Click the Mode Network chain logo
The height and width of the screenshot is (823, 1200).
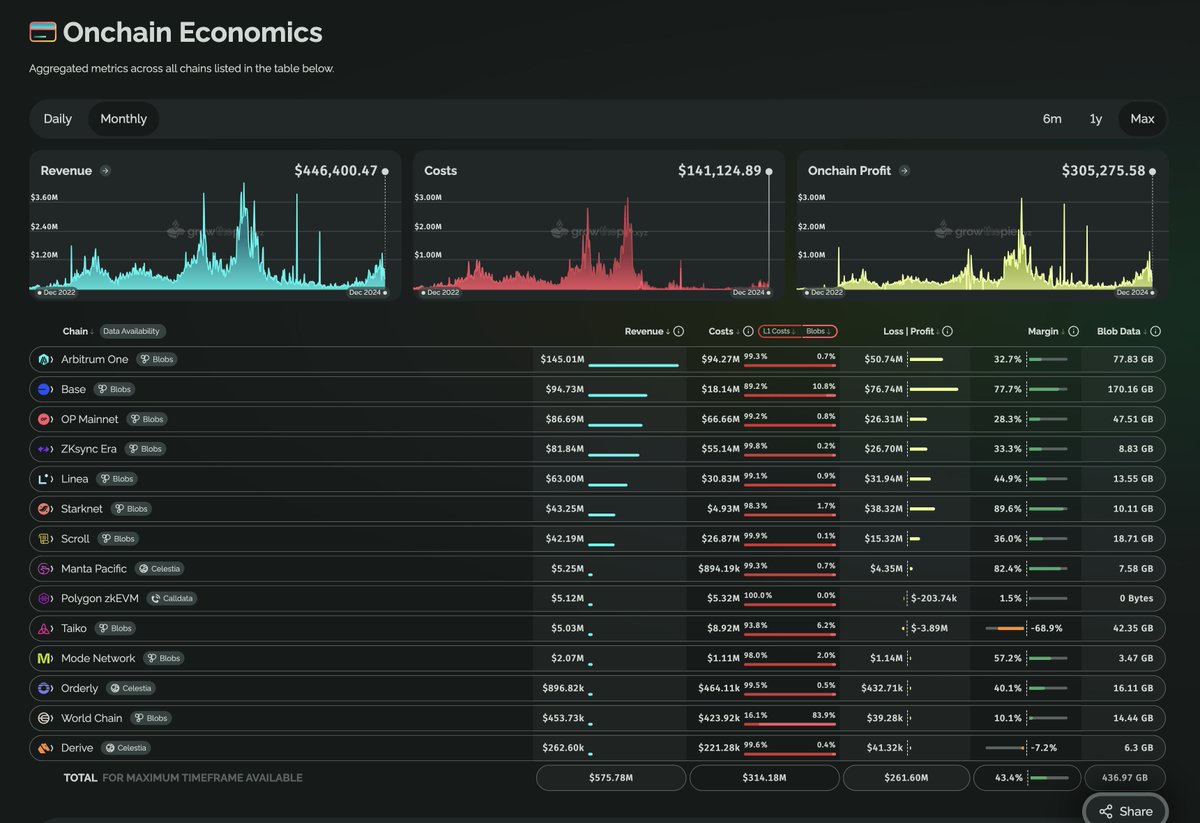45,658
